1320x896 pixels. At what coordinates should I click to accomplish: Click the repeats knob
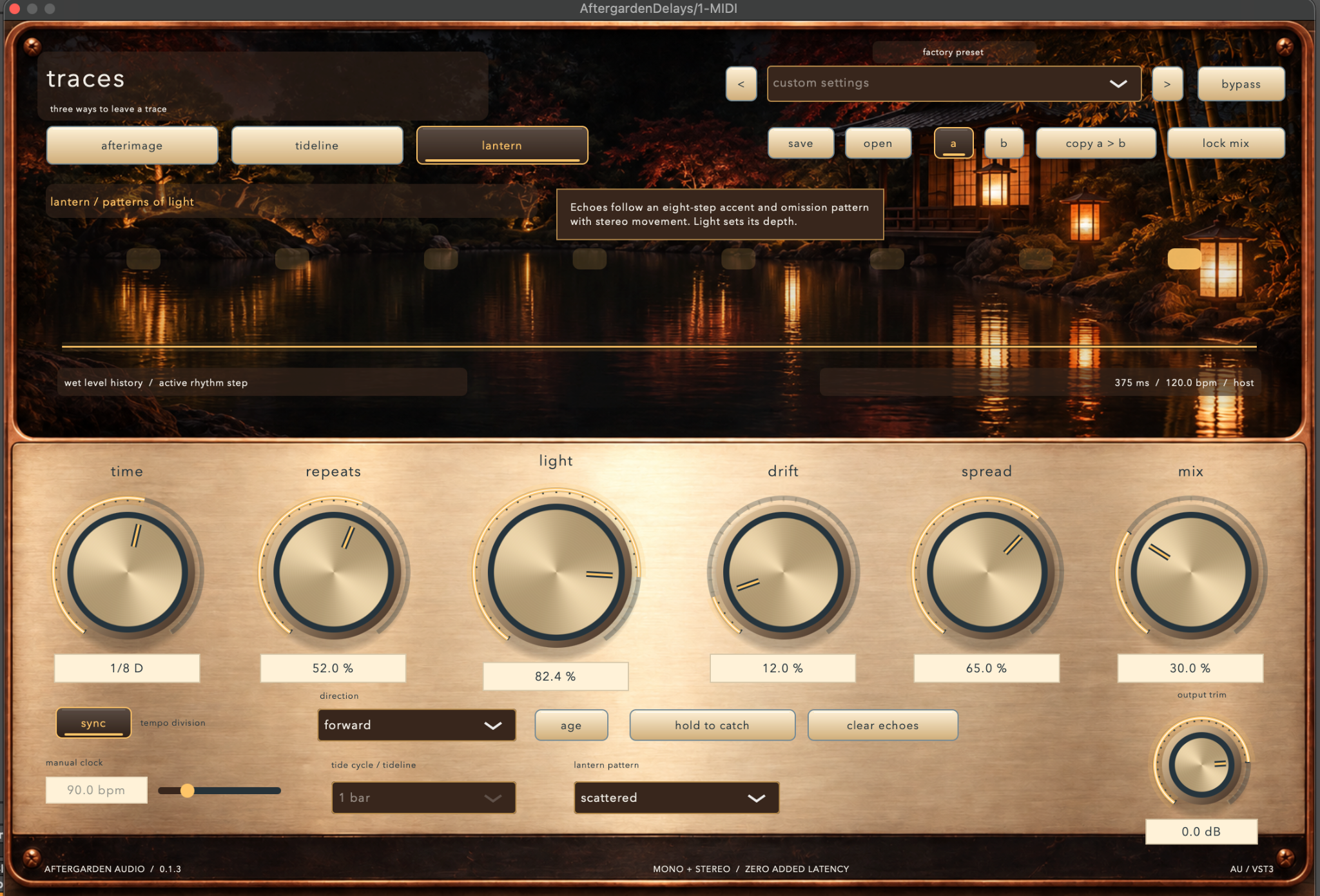(333, 572)
